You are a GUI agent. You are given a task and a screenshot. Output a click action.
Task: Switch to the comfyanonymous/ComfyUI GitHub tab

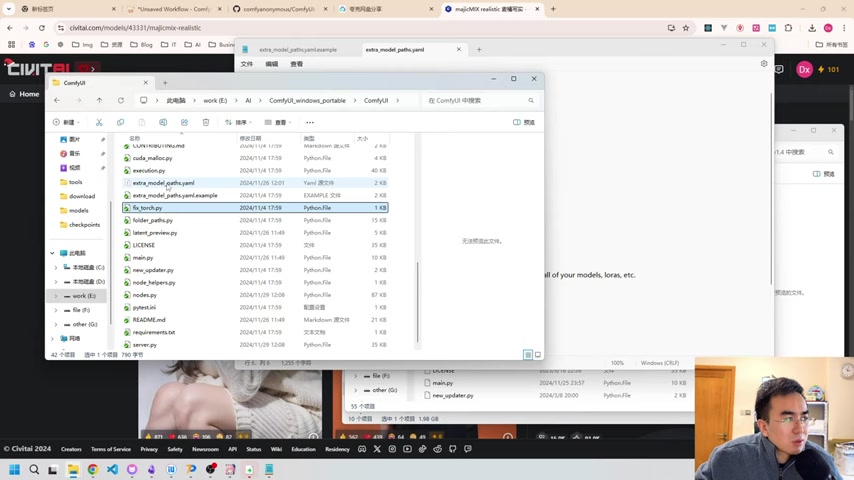[x=279, y=9]
